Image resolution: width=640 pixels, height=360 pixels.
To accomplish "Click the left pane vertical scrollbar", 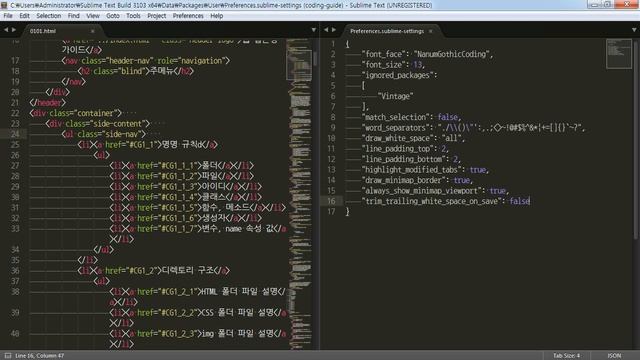I will 315,59.
